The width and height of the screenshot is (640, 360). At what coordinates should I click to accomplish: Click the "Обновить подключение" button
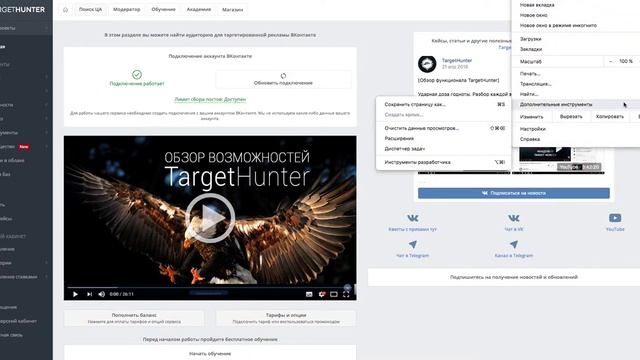283,79
